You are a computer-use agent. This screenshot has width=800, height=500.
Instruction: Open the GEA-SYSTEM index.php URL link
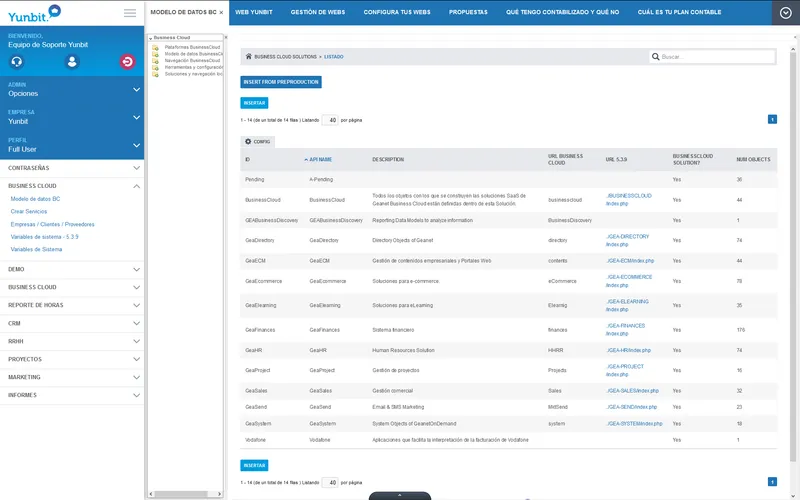[634, 424]
